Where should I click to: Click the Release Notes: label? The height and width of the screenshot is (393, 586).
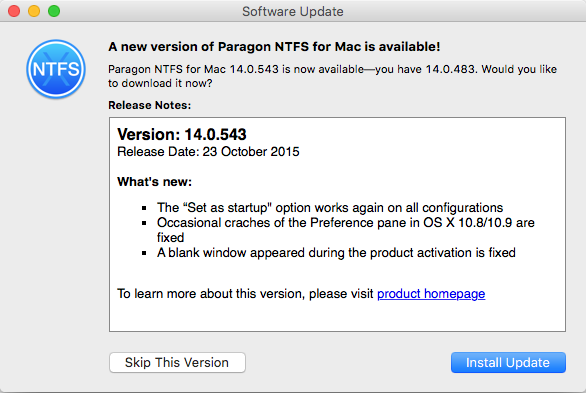pos(149,105)
